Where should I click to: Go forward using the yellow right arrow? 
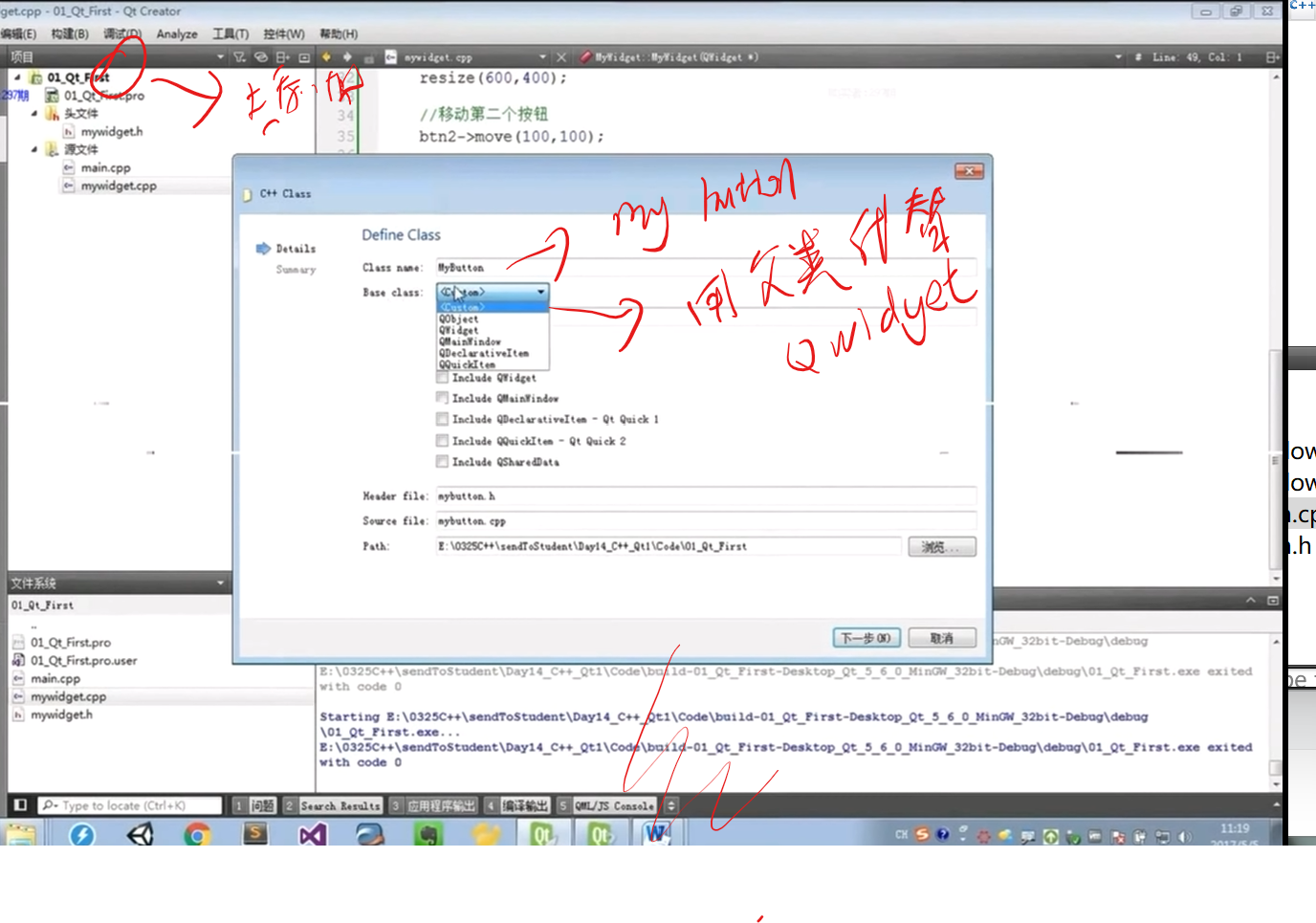pos(347,57)
